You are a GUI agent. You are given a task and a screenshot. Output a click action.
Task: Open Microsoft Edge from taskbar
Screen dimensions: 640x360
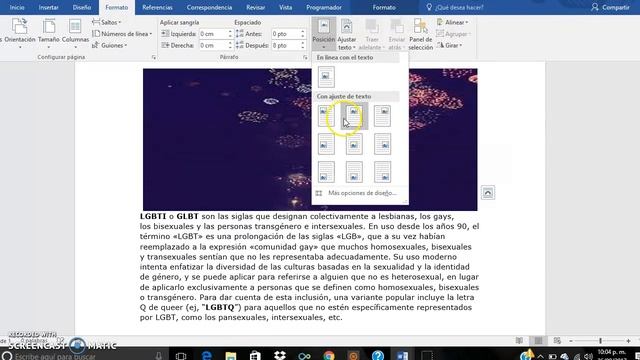click(207, 356)
